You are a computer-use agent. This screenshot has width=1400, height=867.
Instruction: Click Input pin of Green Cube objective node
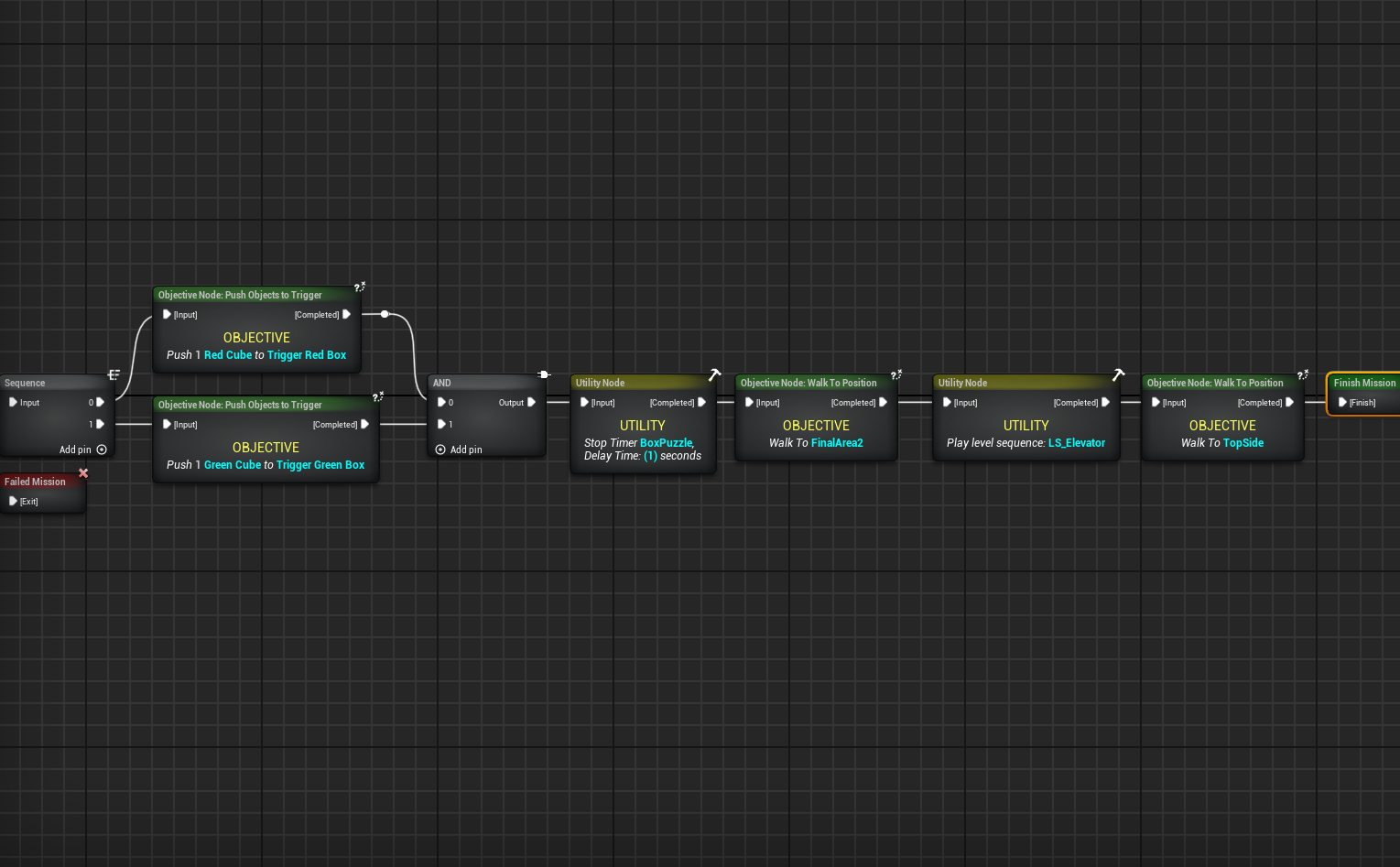(167, 424)
